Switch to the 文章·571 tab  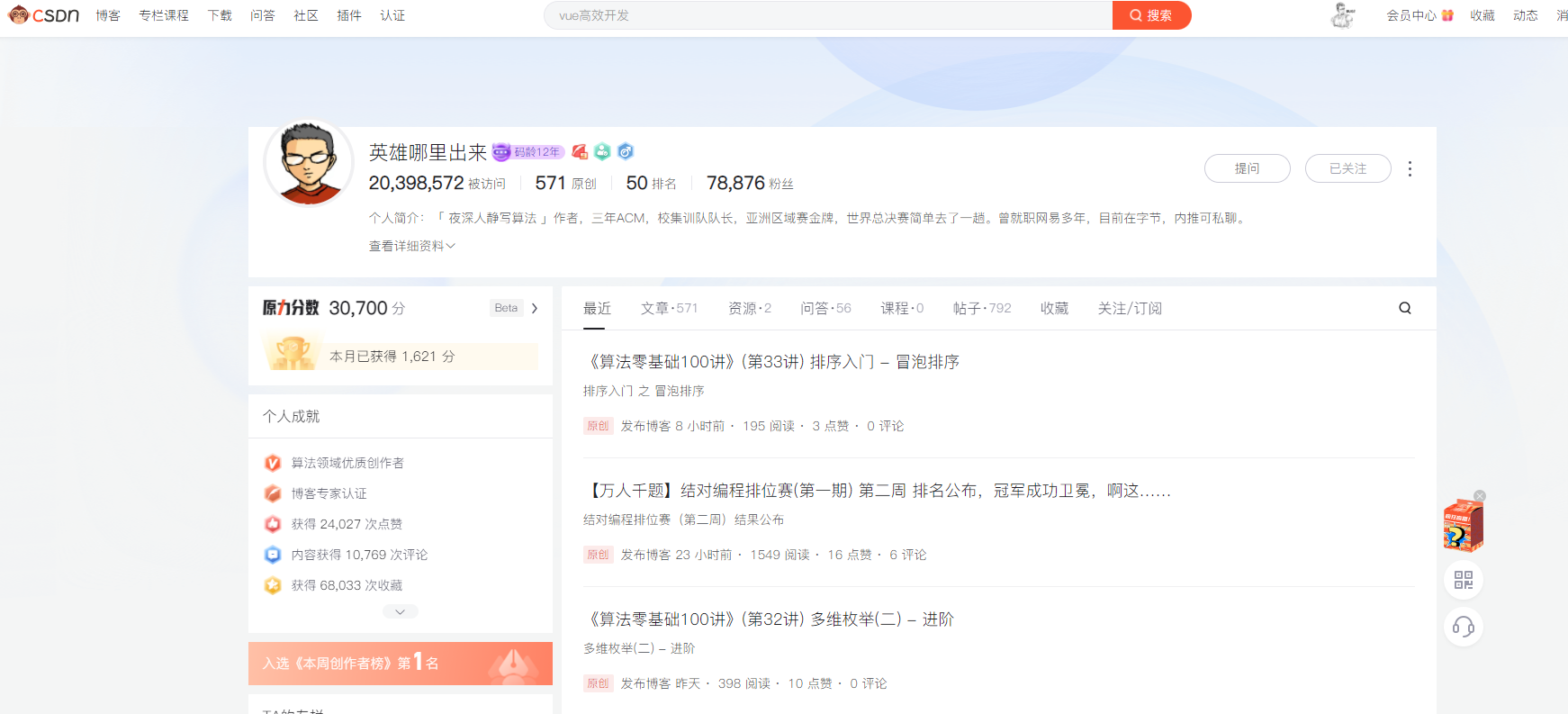(x=670, y=308)
